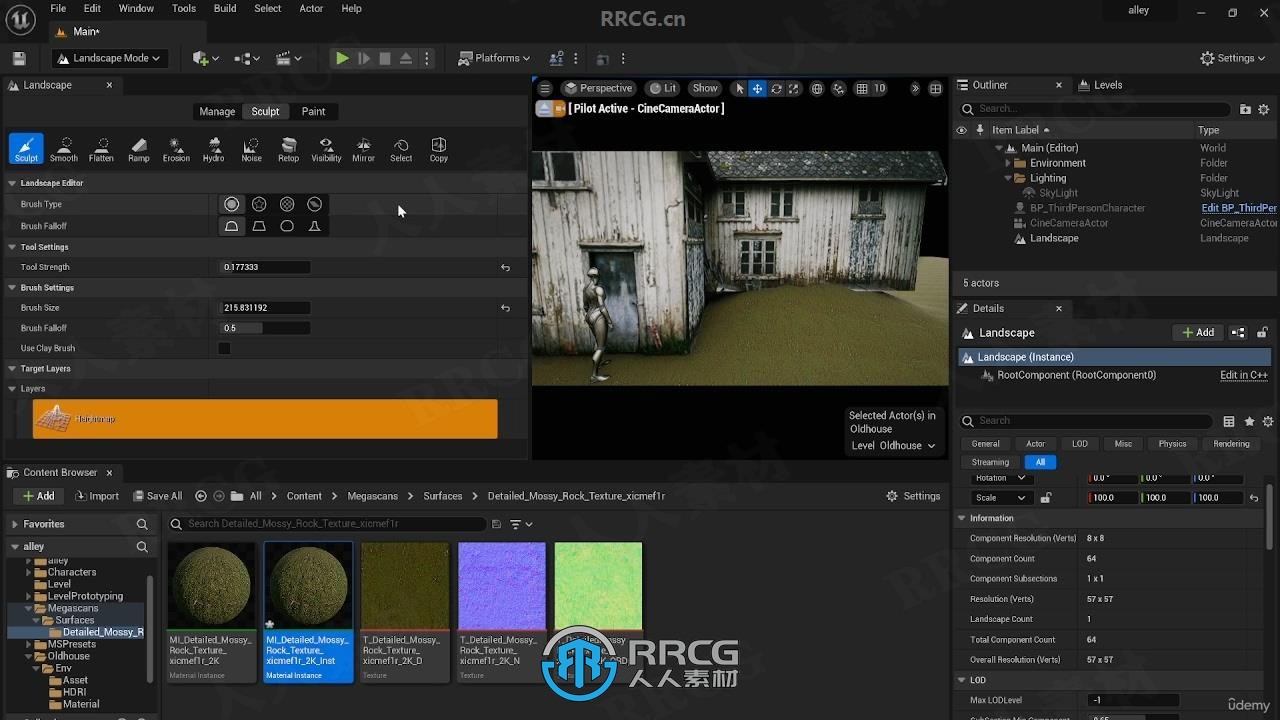Select the Ramp landscape tool

tap(139, 149)
